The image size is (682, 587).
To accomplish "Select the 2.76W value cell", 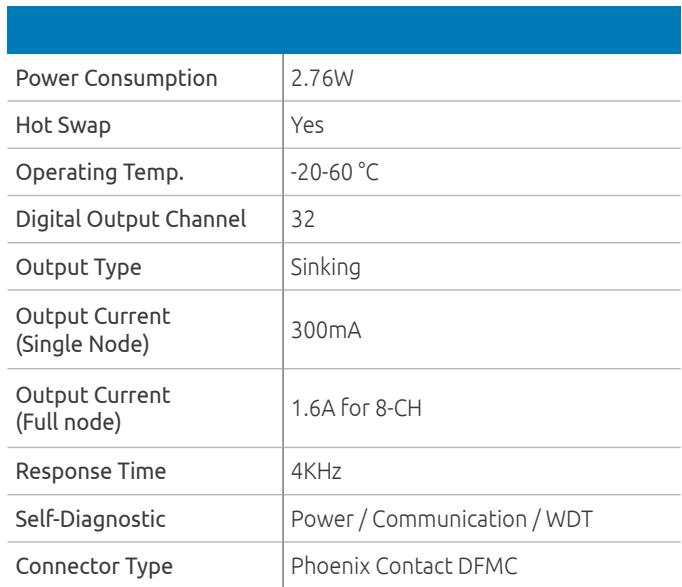I will 322,79.
